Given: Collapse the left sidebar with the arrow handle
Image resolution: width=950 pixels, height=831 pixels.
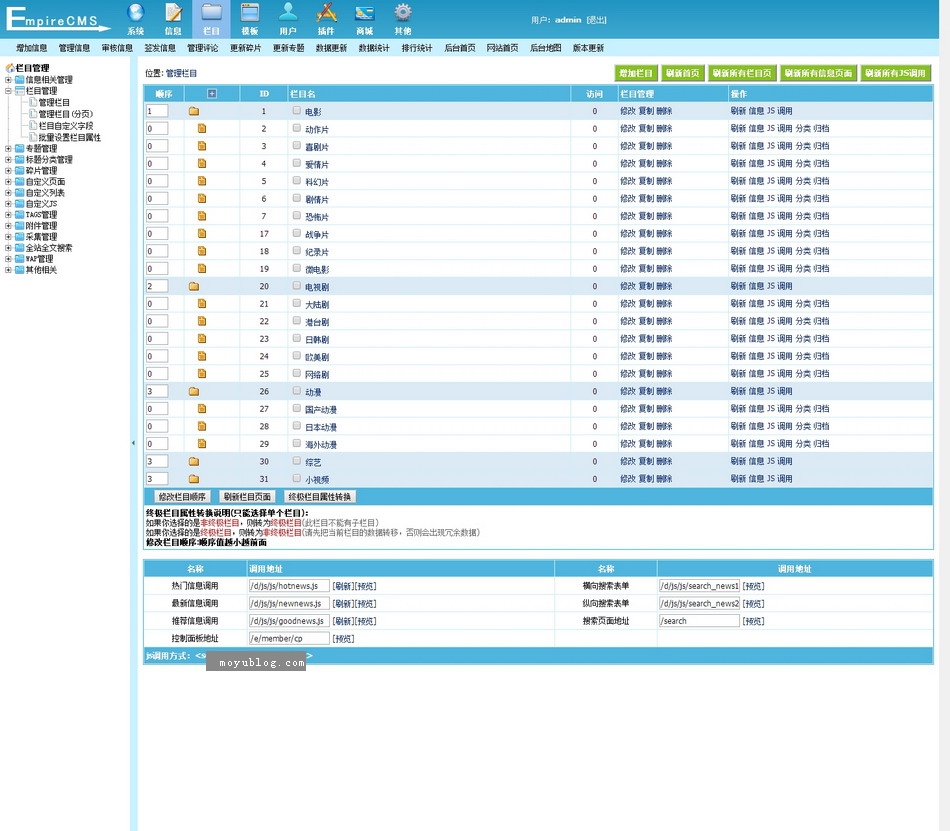Looking at the screenshot, I should point(133,443).
